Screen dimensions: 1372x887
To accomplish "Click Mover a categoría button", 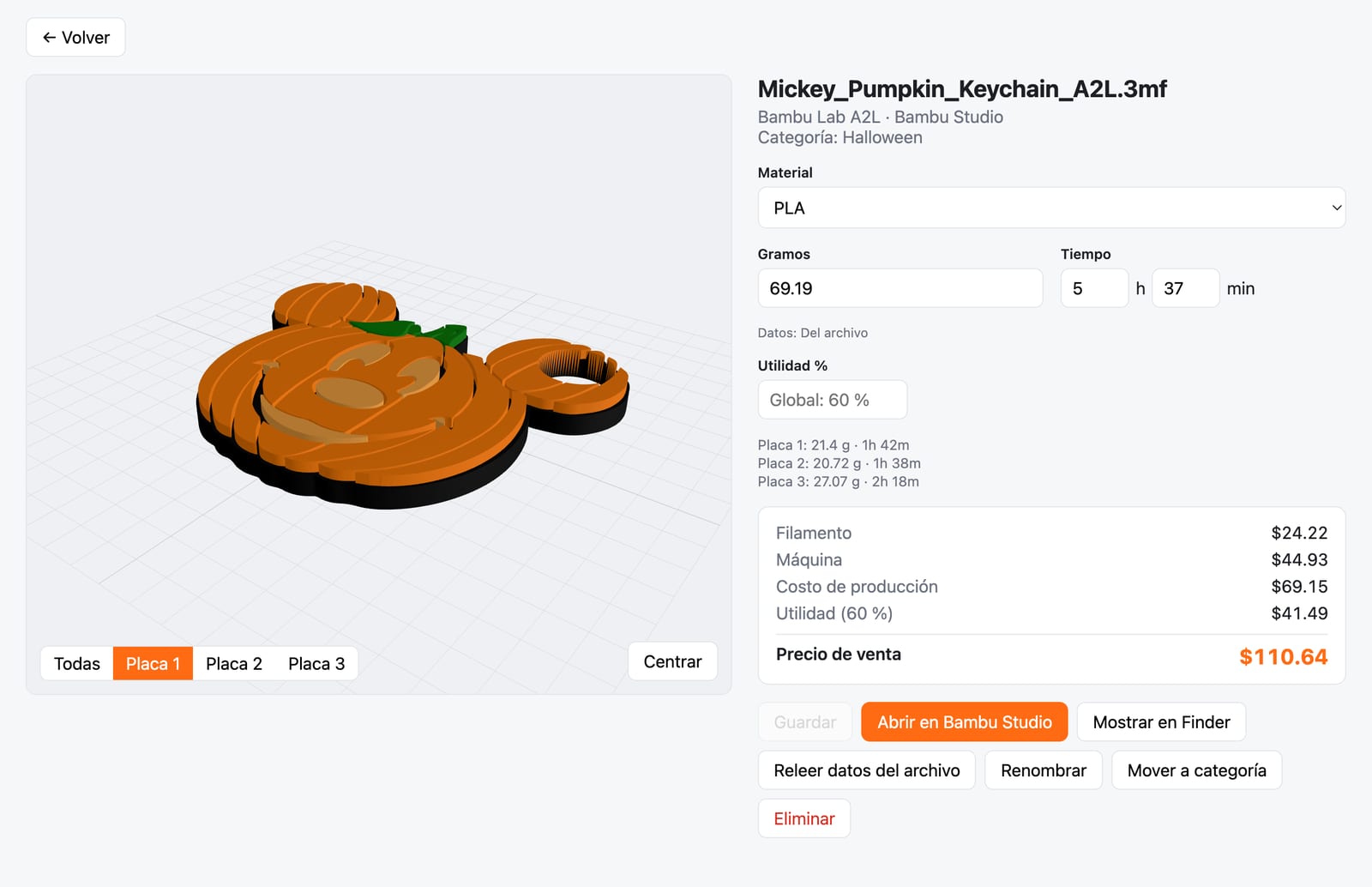I will point(1196,770).
